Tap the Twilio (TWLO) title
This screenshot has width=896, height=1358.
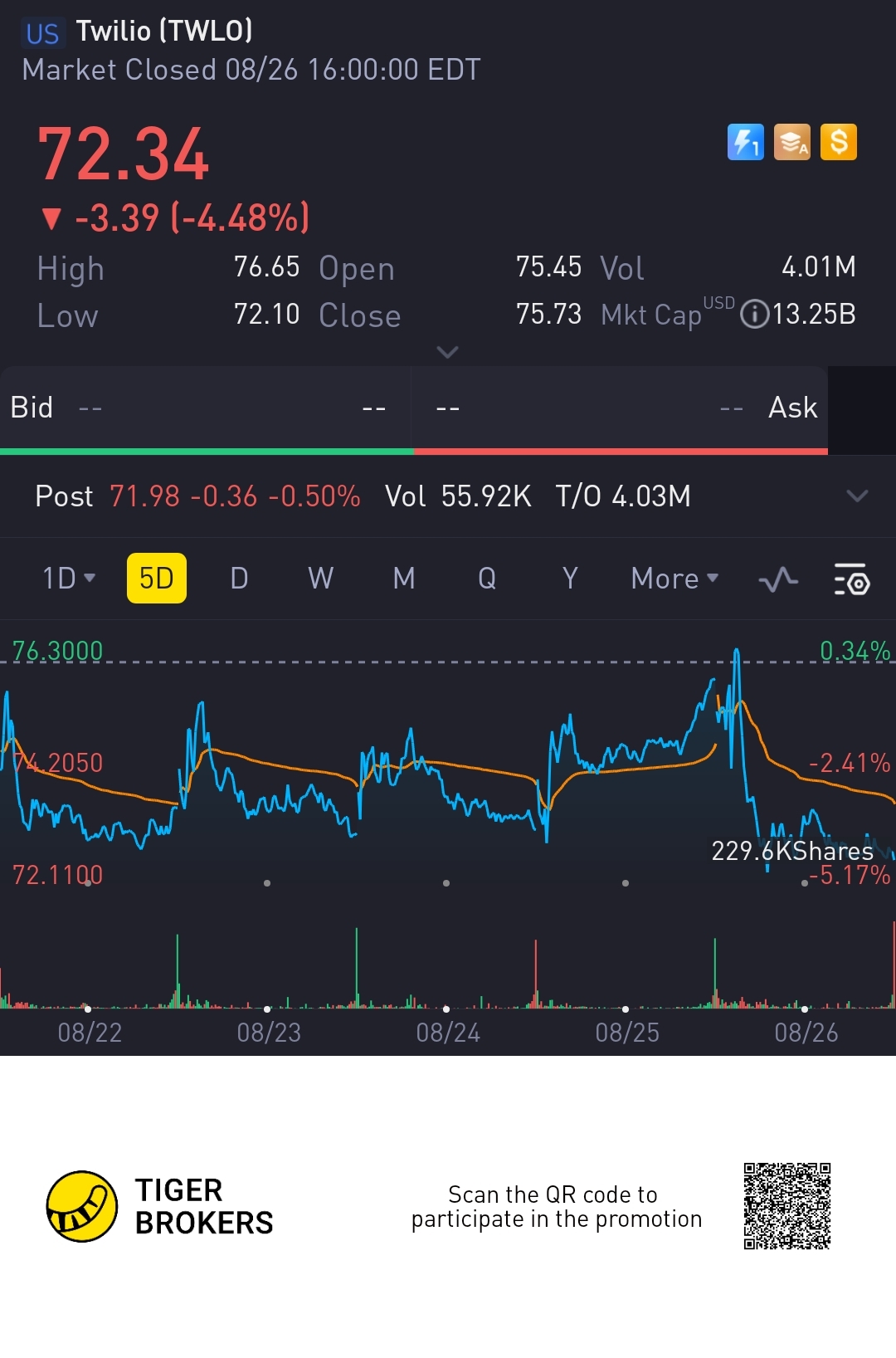[164, 32]
